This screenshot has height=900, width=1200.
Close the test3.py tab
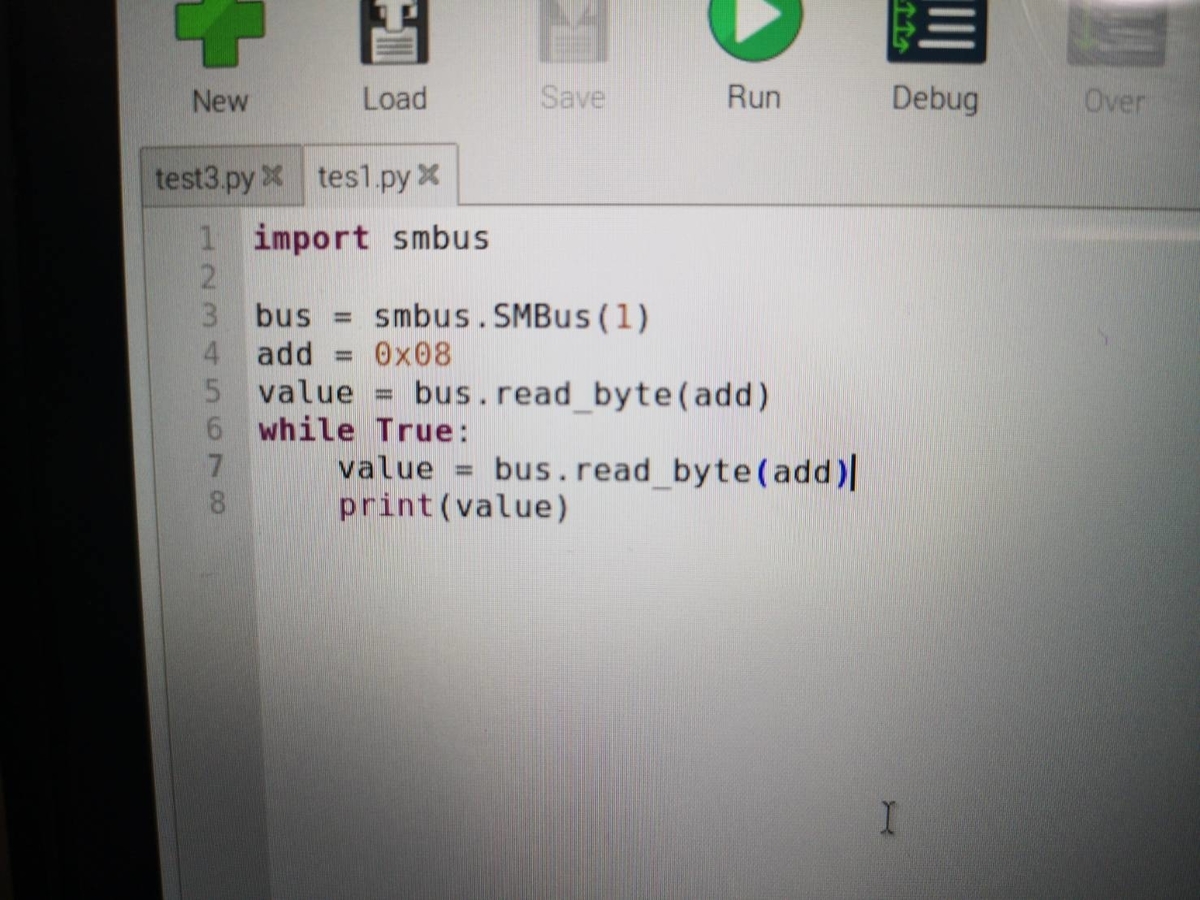[x=272, y=178]
